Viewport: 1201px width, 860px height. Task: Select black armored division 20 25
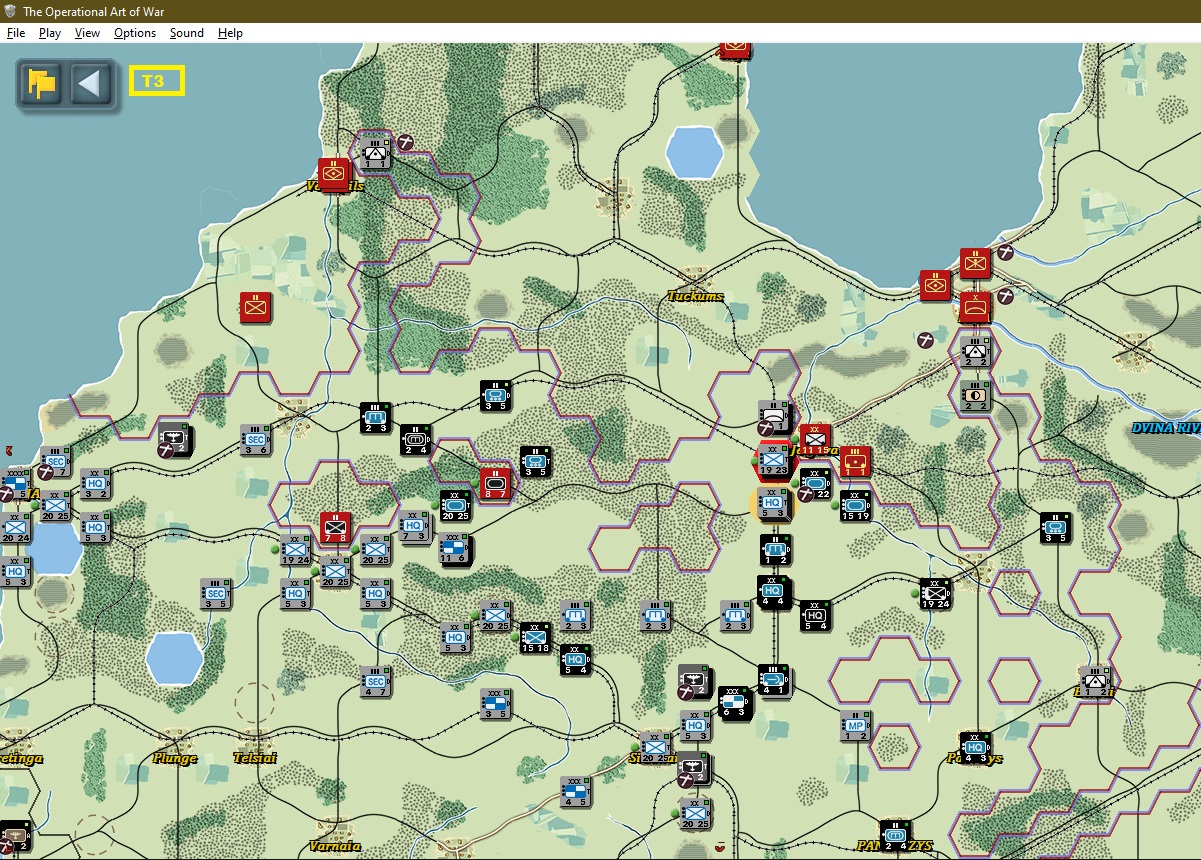455,505
